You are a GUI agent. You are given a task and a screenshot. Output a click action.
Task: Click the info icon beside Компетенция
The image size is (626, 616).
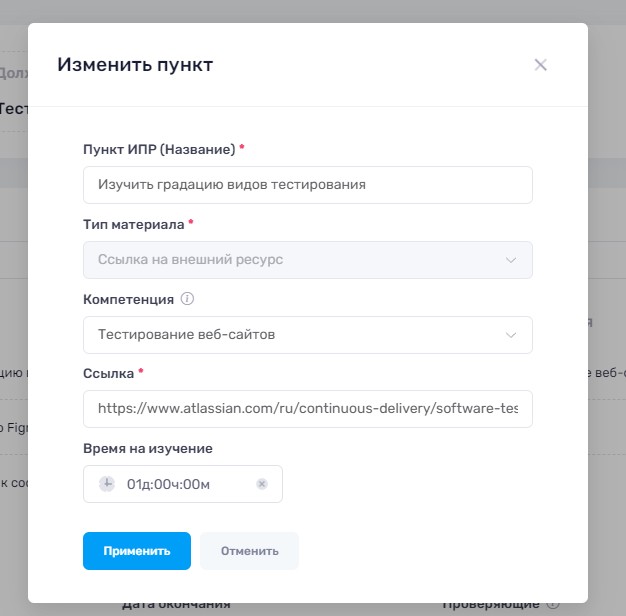click(x=187, y=299)
